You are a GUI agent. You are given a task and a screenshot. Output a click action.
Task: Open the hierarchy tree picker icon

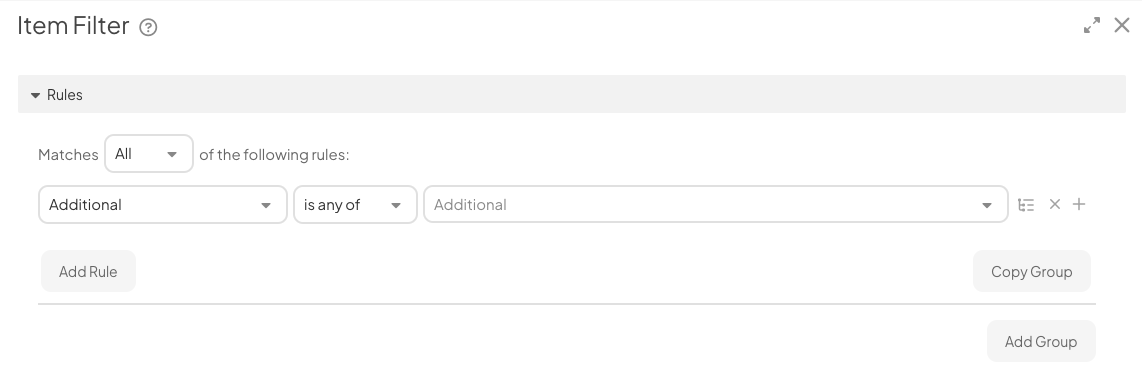point(1026,205)
